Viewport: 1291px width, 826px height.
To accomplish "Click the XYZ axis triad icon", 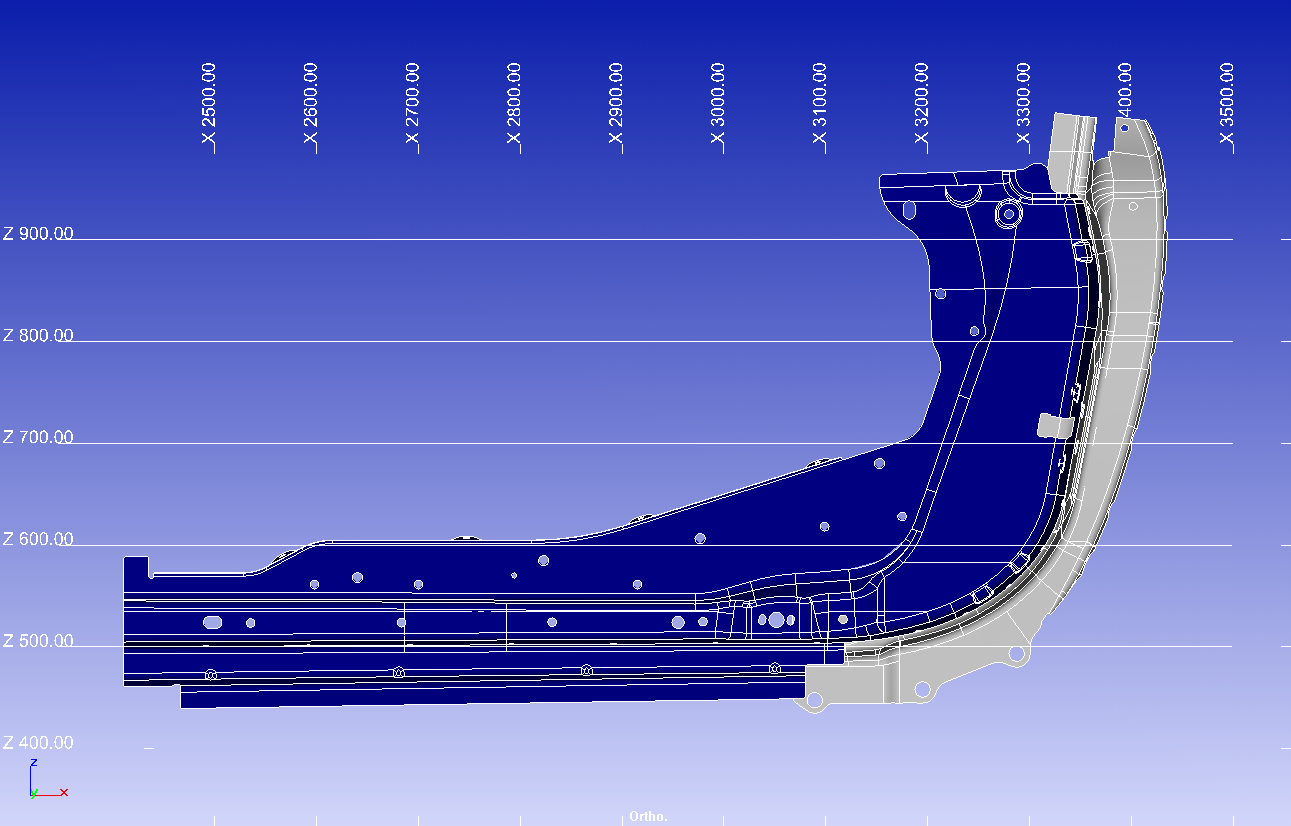I will (x=45, y=780).
